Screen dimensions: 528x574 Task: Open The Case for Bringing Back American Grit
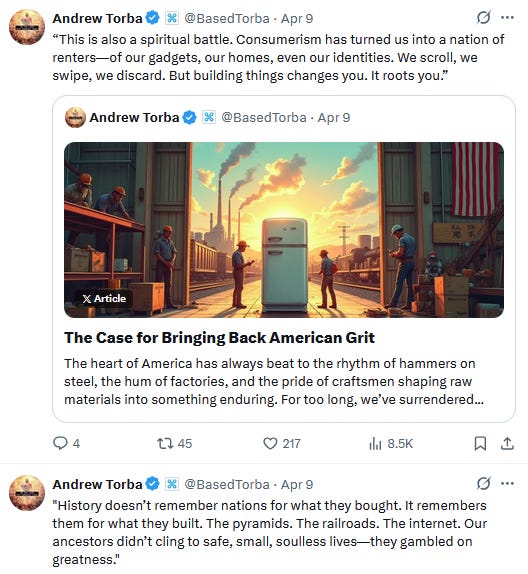(x=219, y=338)
